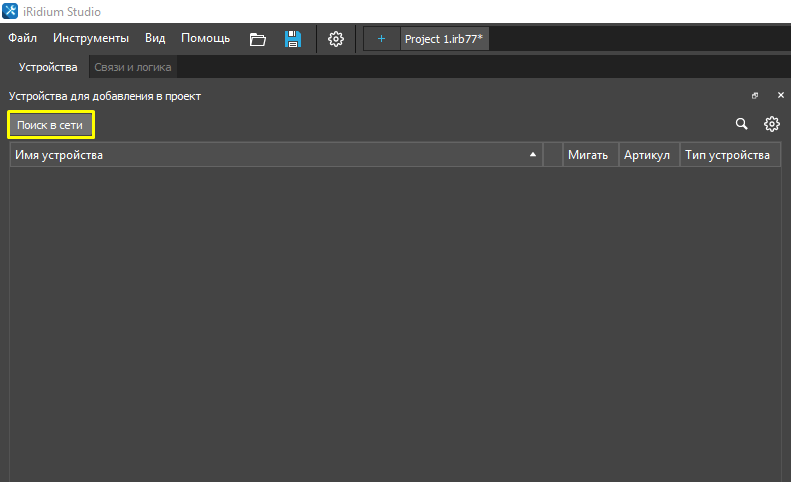Open the Помощь menu
The height and width of the screenshot is (482, 791).
pos(205,39)
